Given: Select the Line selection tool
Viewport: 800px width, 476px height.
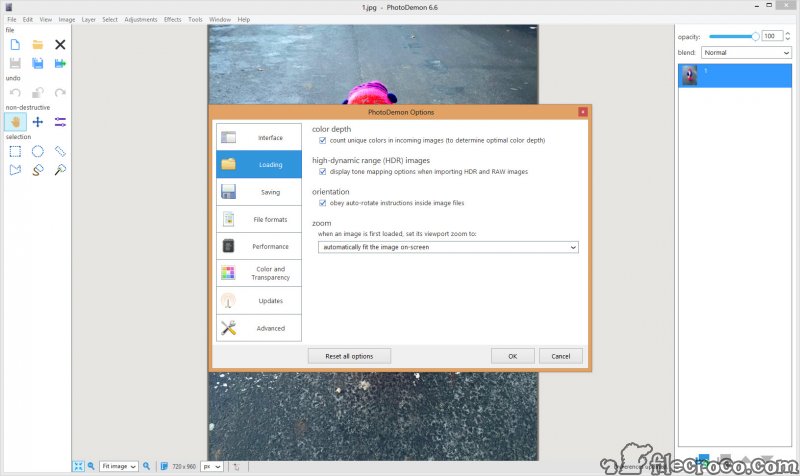Looking at the screenshot, I should pos(60,152).
